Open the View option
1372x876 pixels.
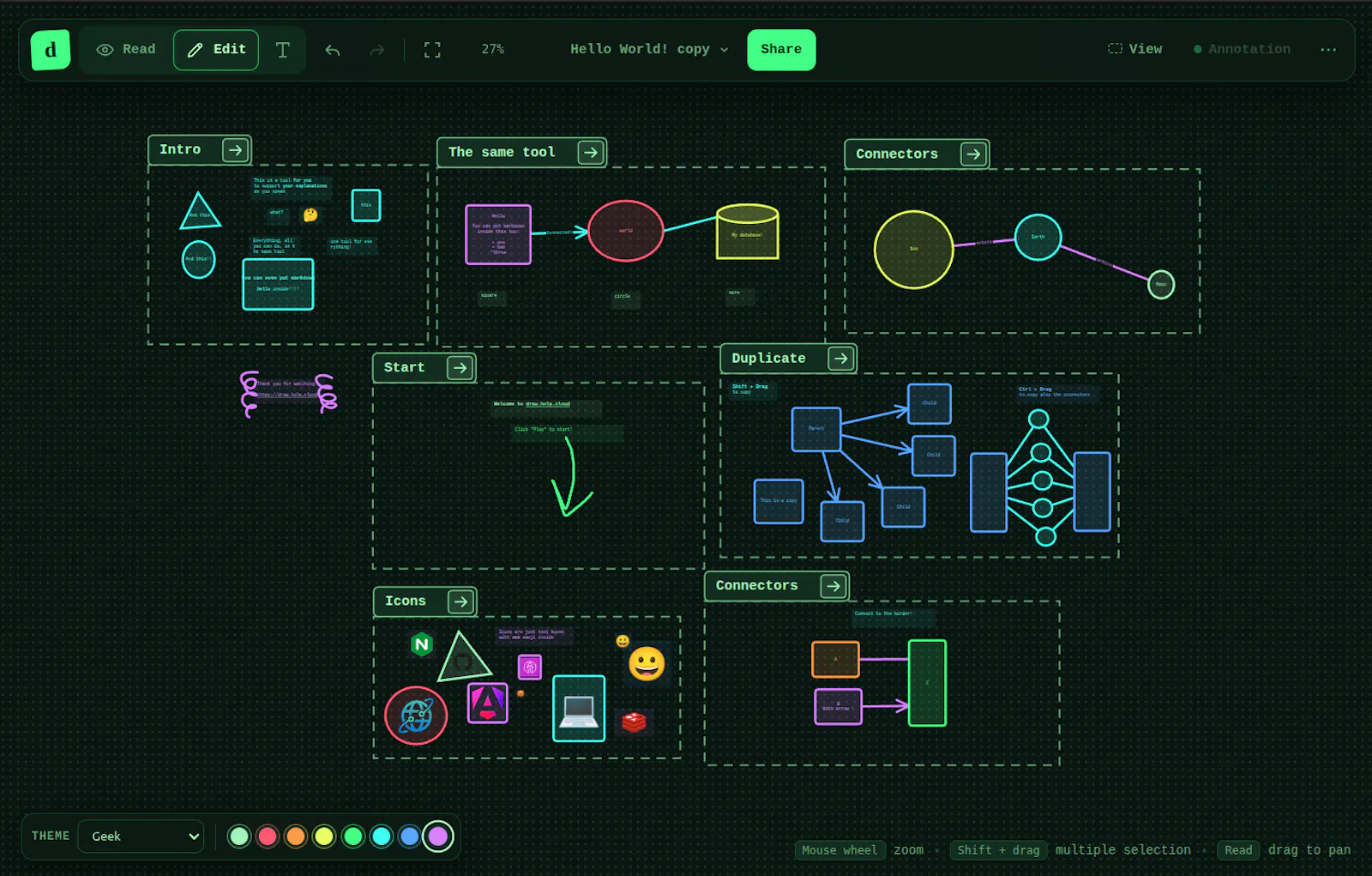(x=1135, y=50)
